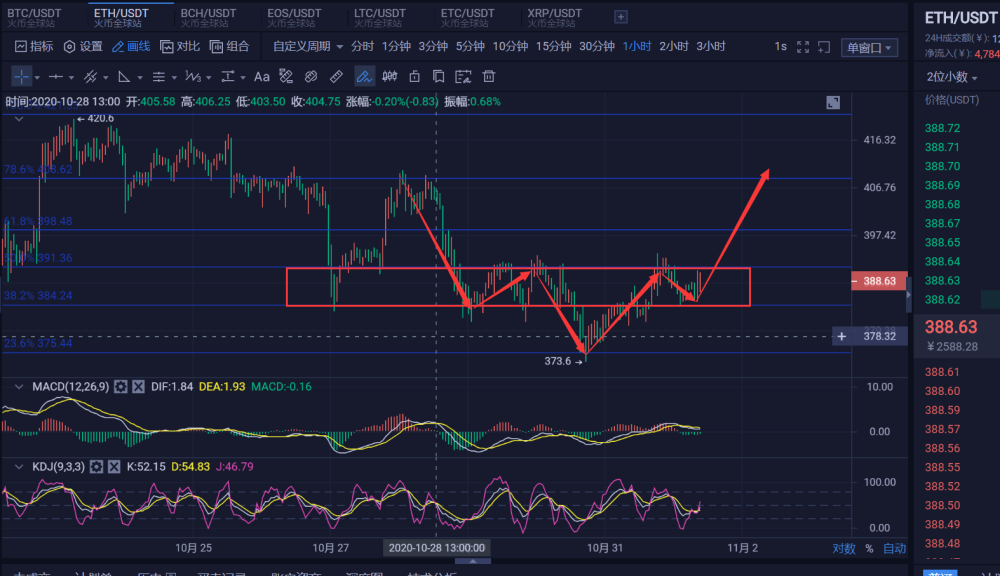
Task: Enter fullscreen chart mode
Action: [803, 47]
